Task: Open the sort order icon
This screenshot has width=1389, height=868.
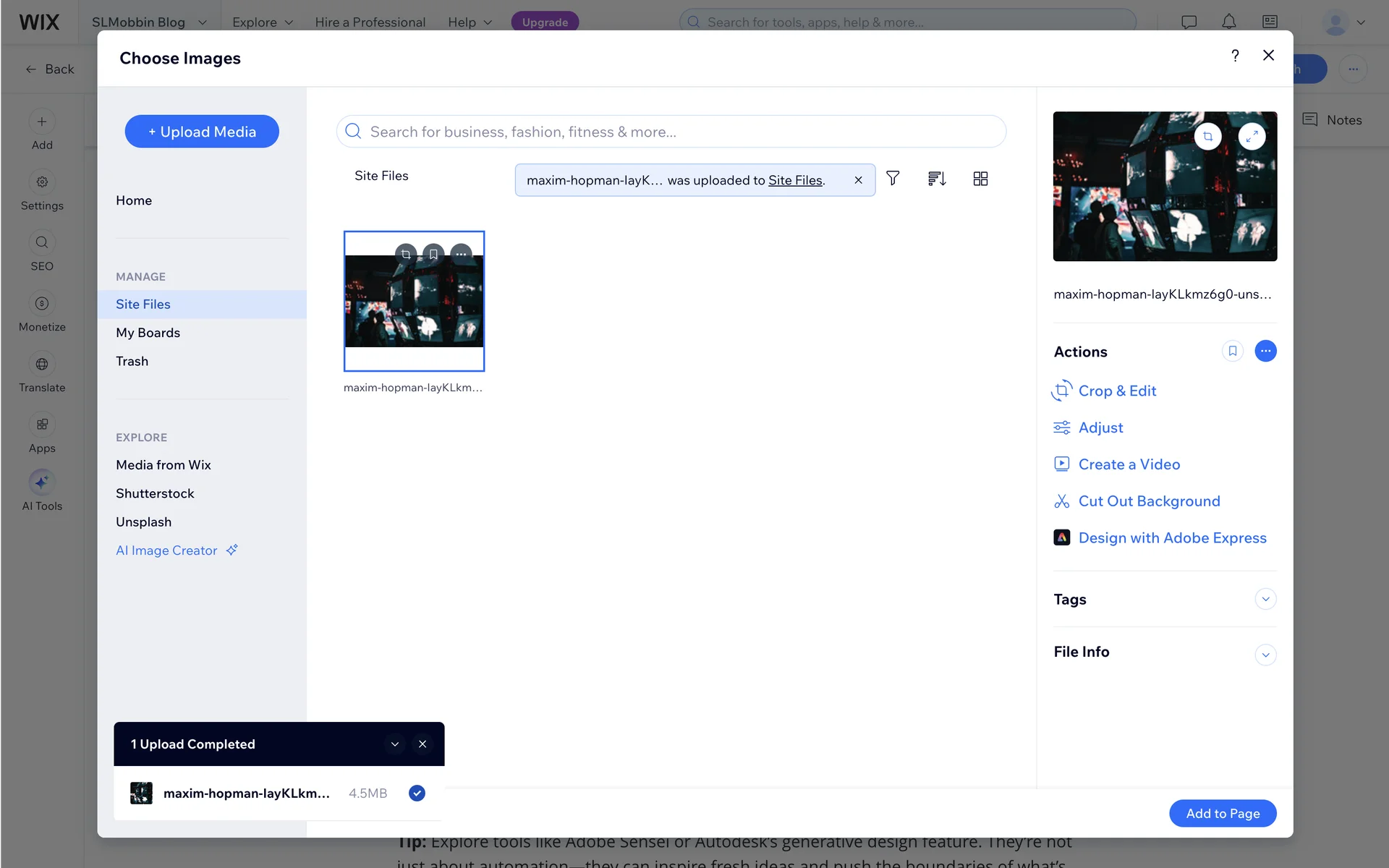Action: (x=937, y=179)
